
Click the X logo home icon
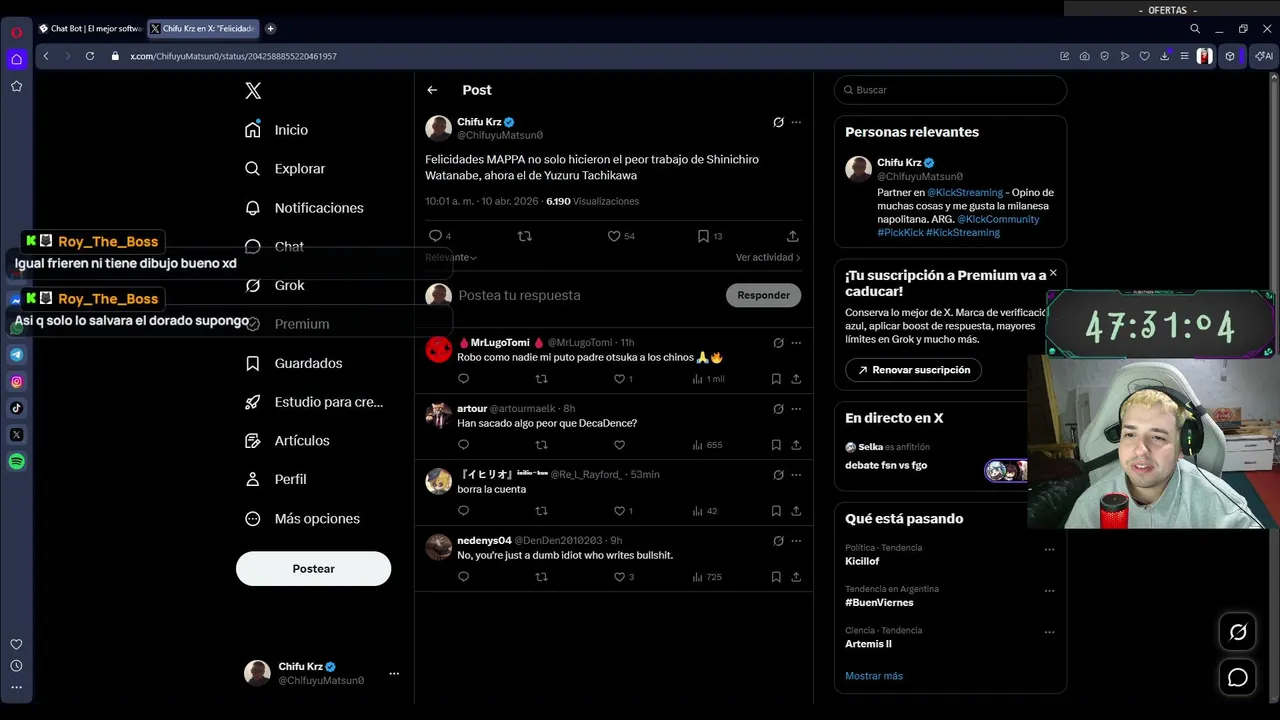tap(253, 91)
